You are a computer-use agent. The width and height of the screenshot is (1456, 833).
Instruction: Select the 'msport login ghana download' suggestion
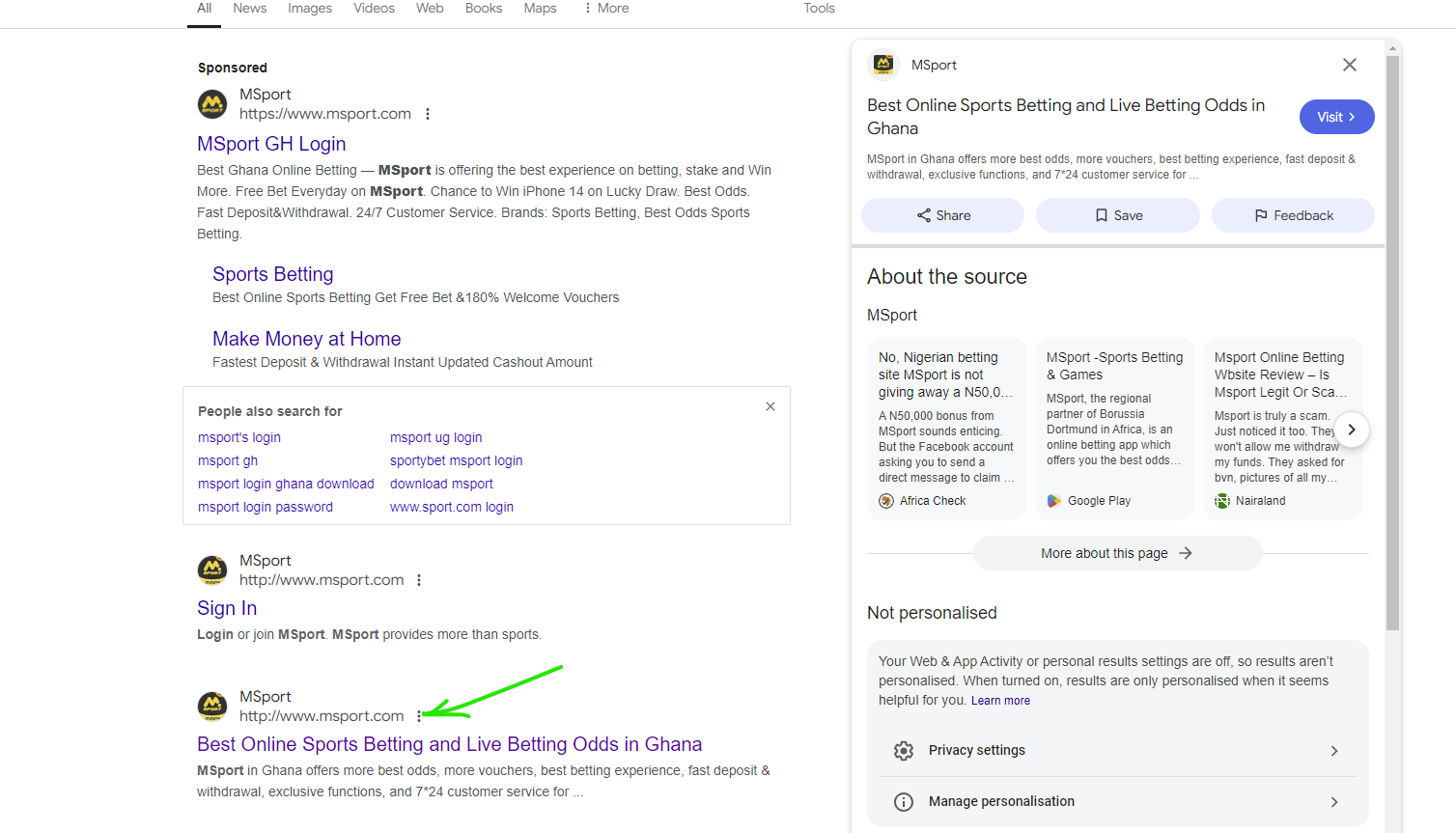(286, 484)
